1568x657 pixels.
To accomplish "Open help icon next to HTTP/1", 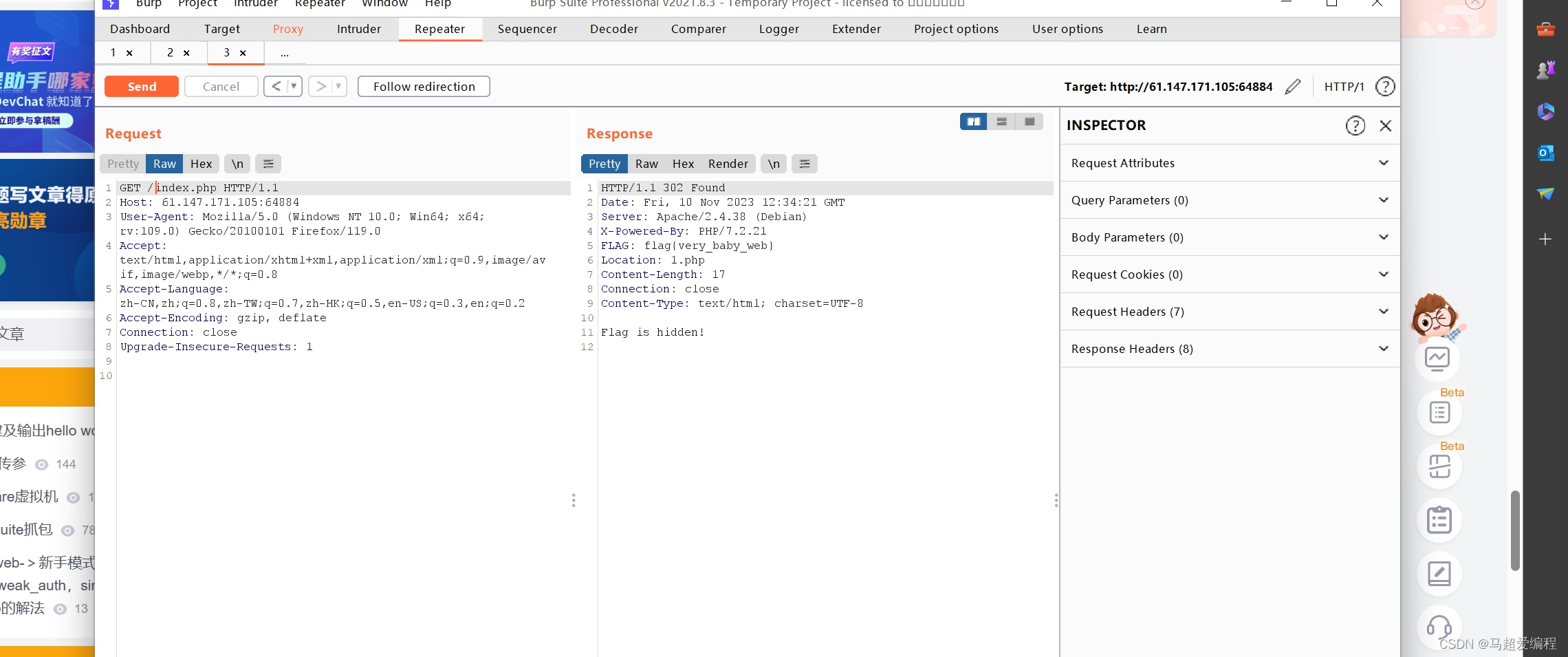I will click(x=1385, y=87).
